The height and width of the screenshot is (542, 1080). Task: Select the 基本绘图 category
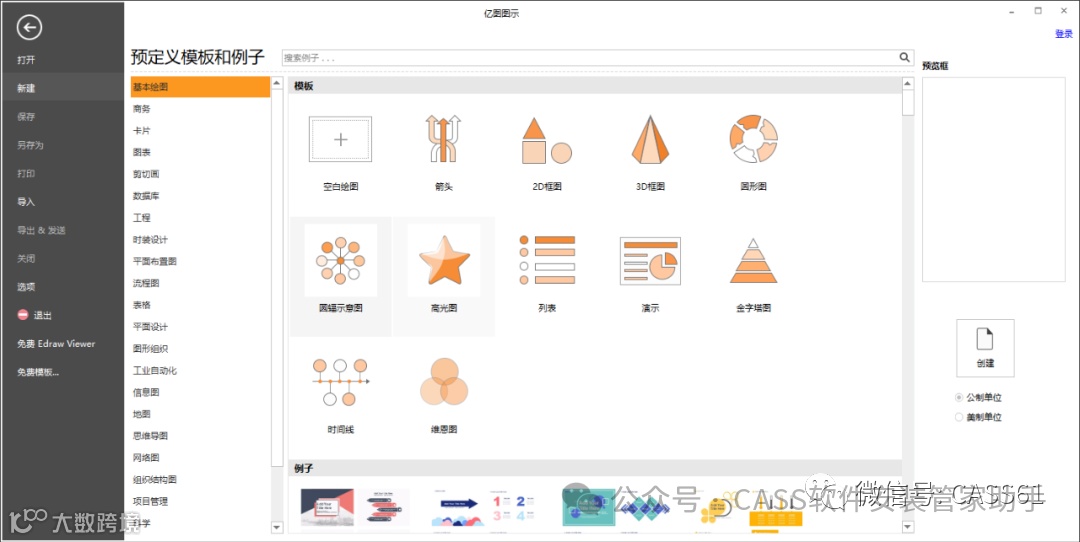[x=200, y=87]
